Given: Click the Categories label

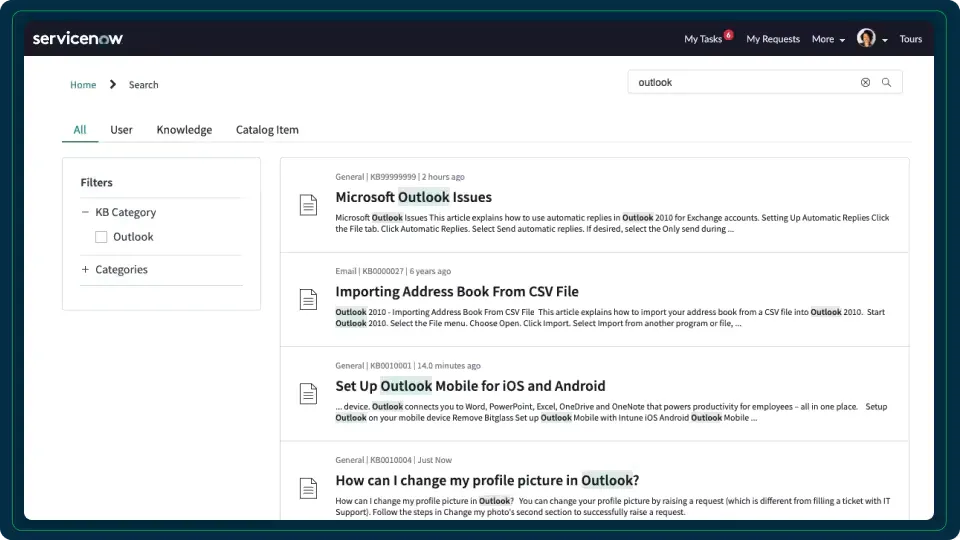Looking at the screenshot, I should [x=121, y=269].
